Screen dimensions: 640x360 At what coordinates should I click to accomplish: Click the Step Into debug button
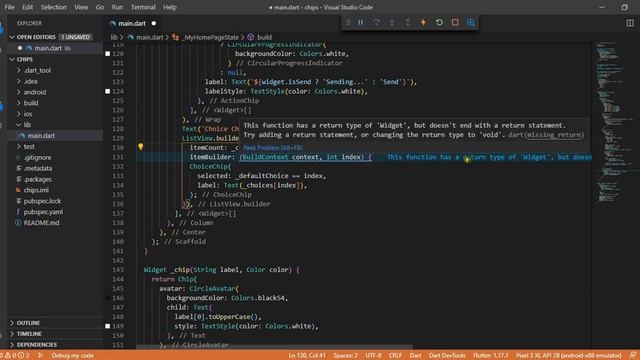392,22
